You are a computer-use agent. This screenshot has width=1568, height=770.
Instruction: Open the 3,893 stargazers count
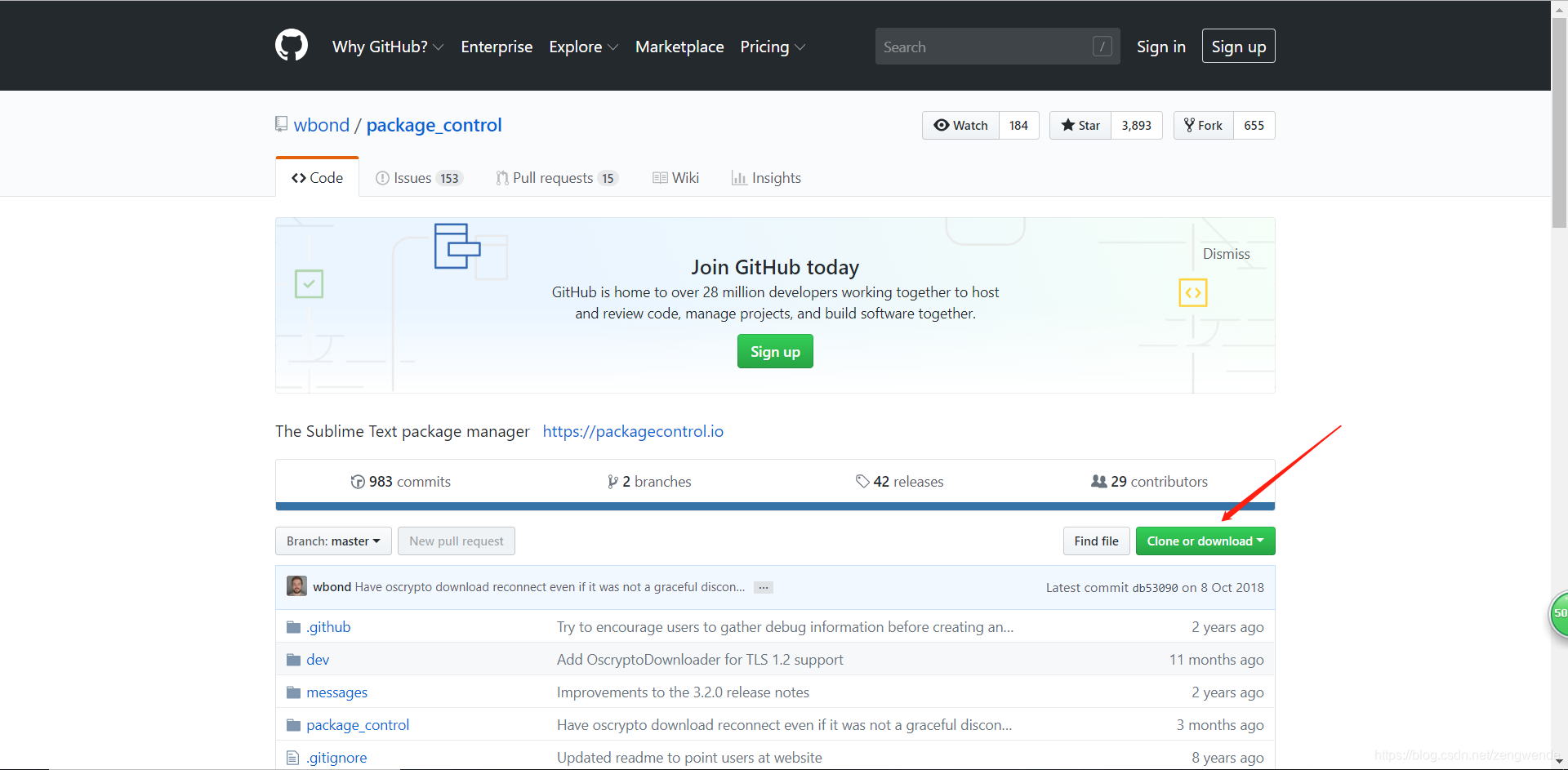(1136, 125)
